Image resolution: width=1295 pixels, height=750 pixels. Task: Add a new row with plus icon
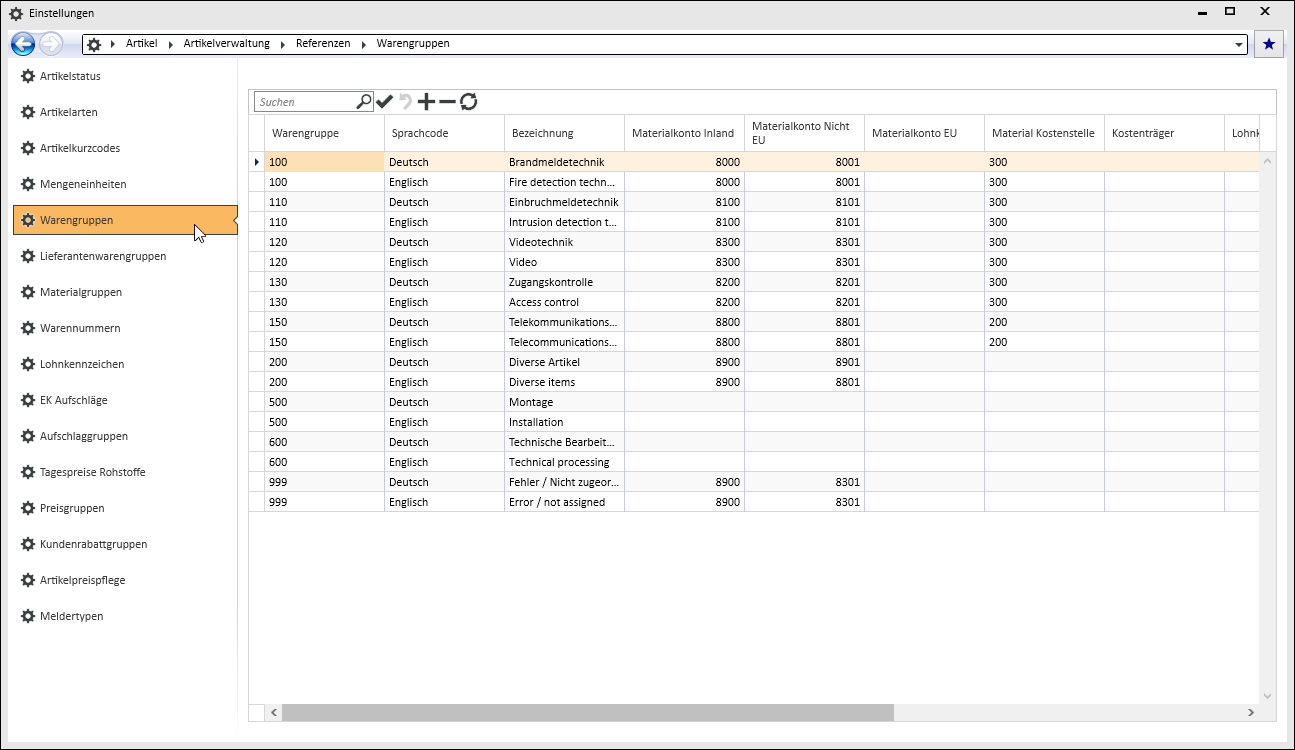426,101
